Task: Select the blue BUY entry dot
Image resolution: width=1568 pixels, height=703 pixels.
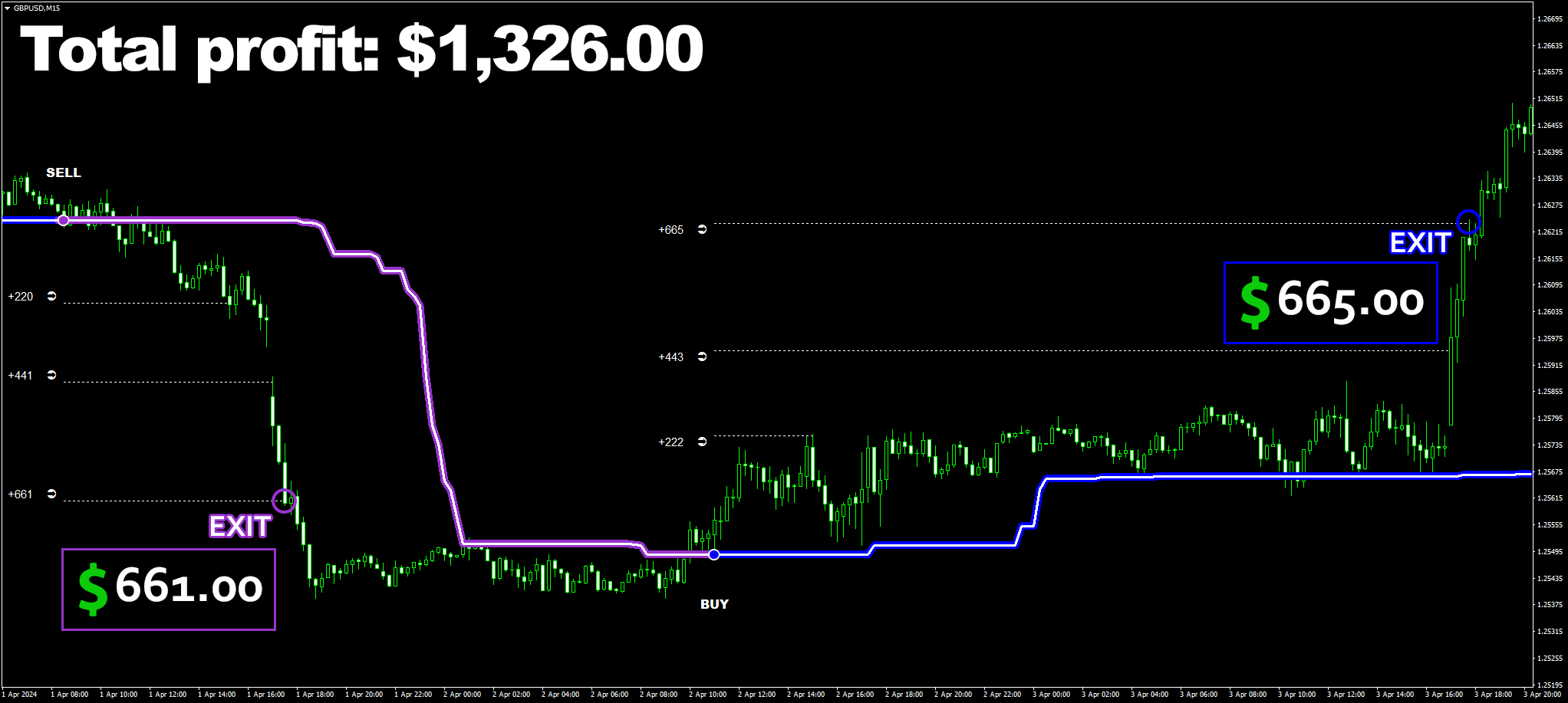Action: click(713, 554)
